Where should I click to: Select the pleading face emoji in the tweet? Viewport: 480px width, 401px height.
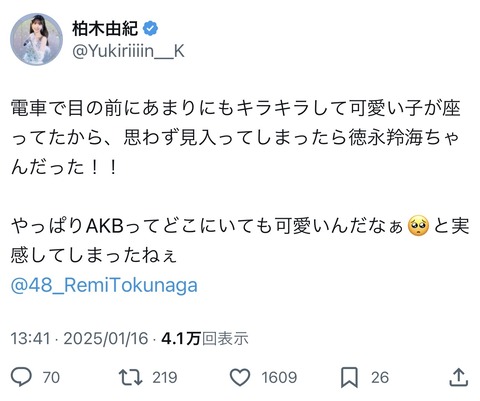[x=419, y=226]
